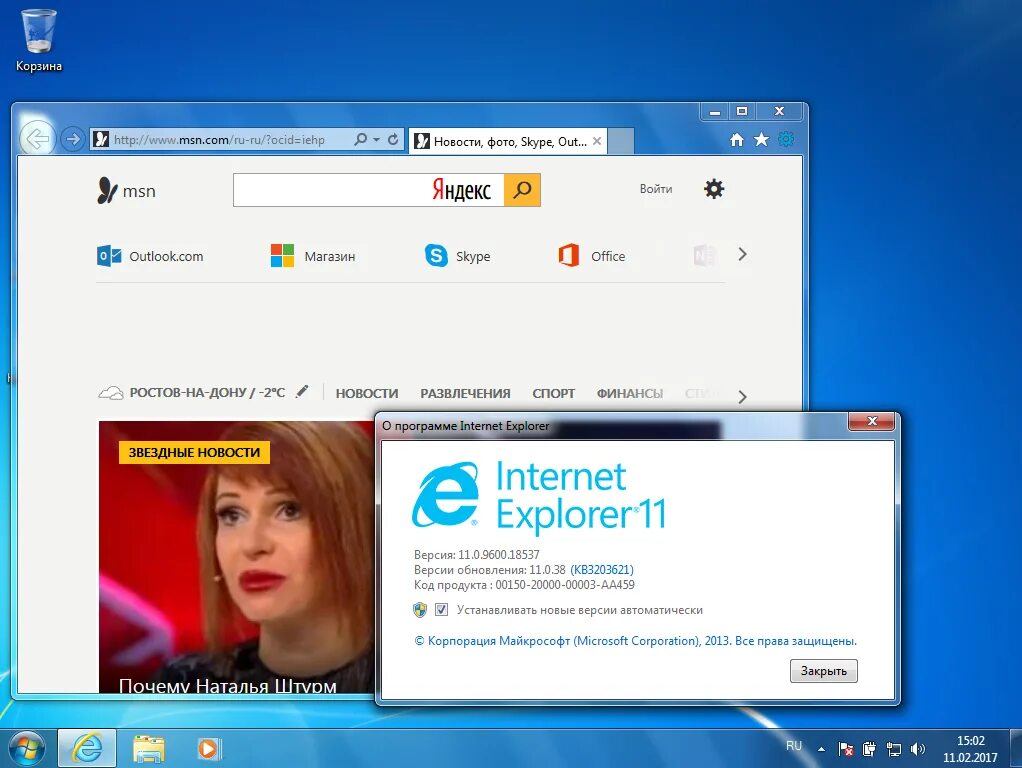Click the Microsoft Corporation copyright link
The height and width of the screenshot is (768, 1022).
635,641
